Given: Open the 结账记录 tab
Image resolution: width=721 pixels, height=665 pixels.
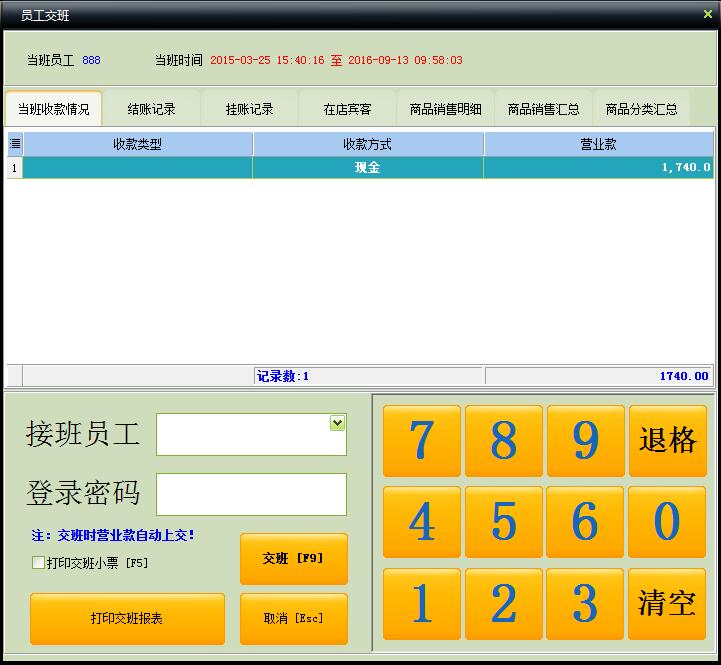Looking at the screenshot, I should 151,109.
